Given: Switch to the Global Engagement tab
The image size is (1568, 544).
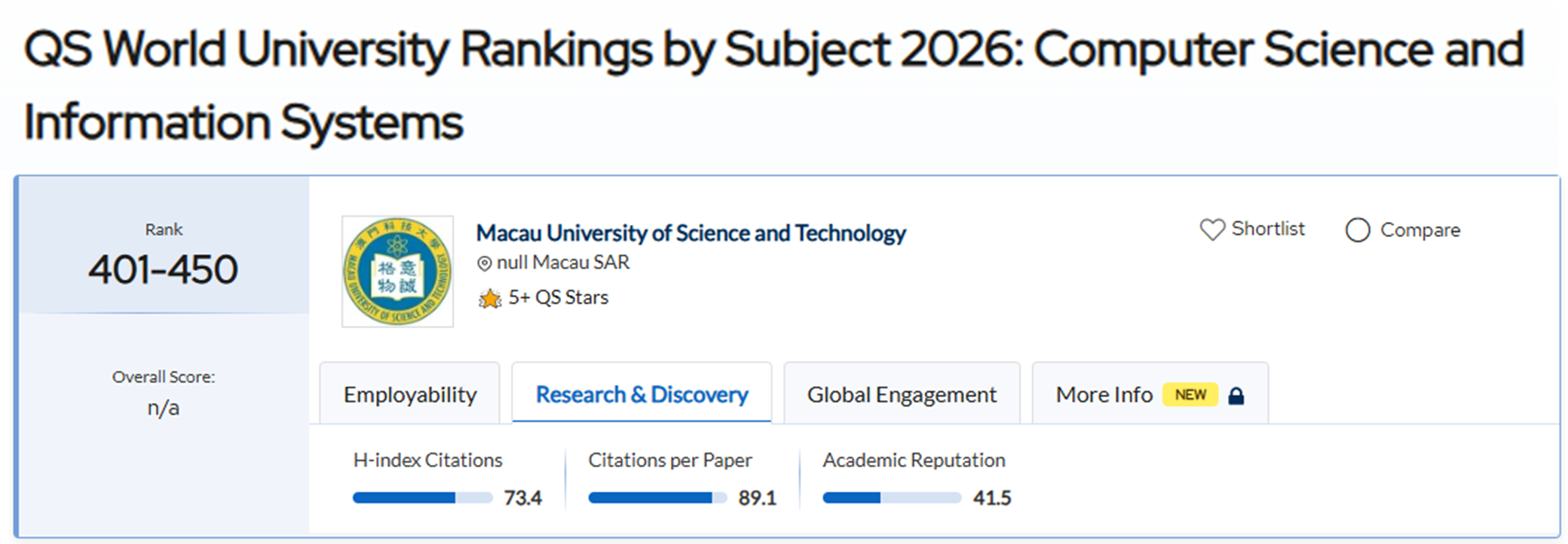Looking at the screenshot, I should (x=902, y=395).
